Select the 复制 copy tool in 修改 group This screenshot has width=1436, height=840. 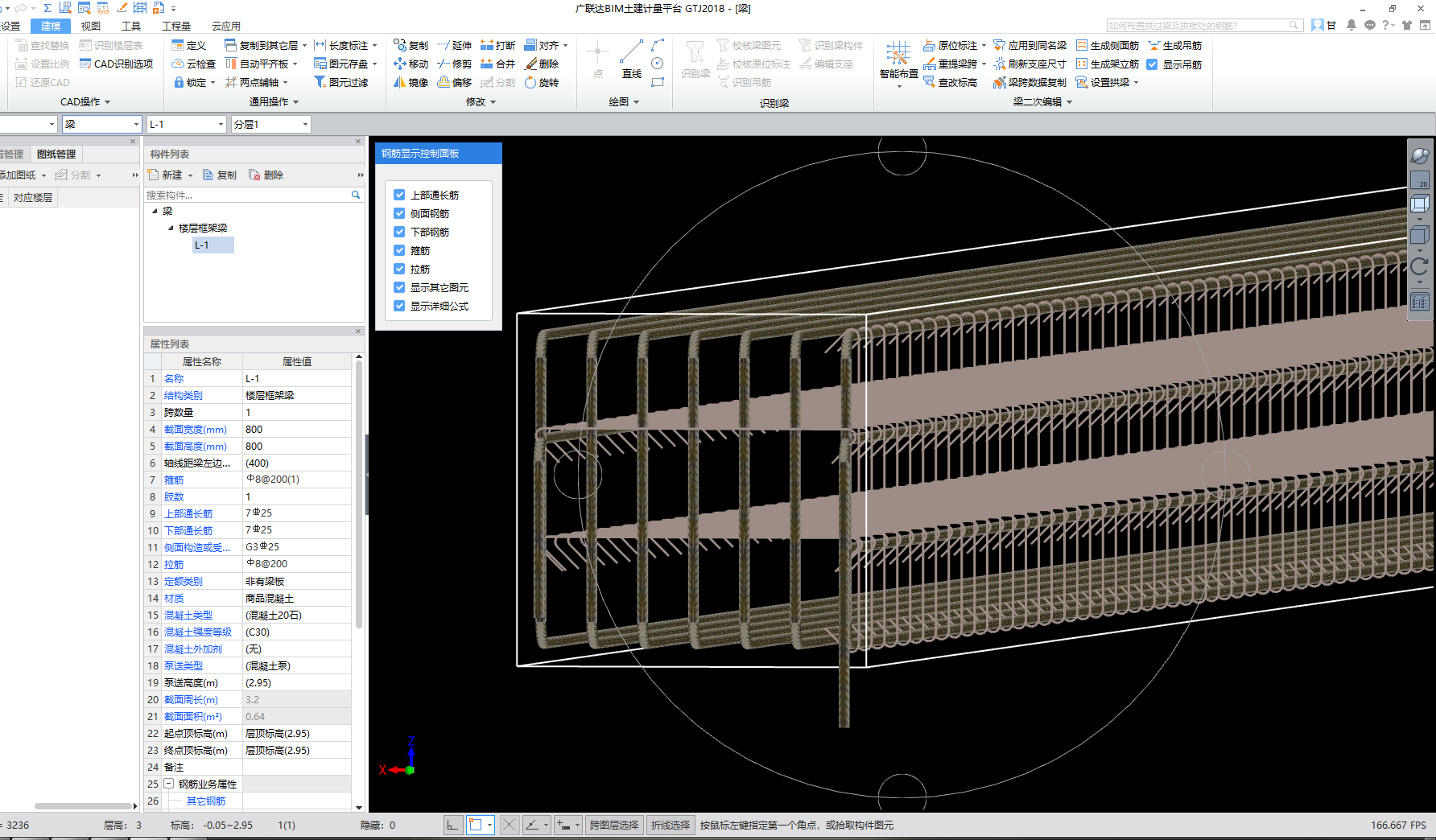pos(411,45)
